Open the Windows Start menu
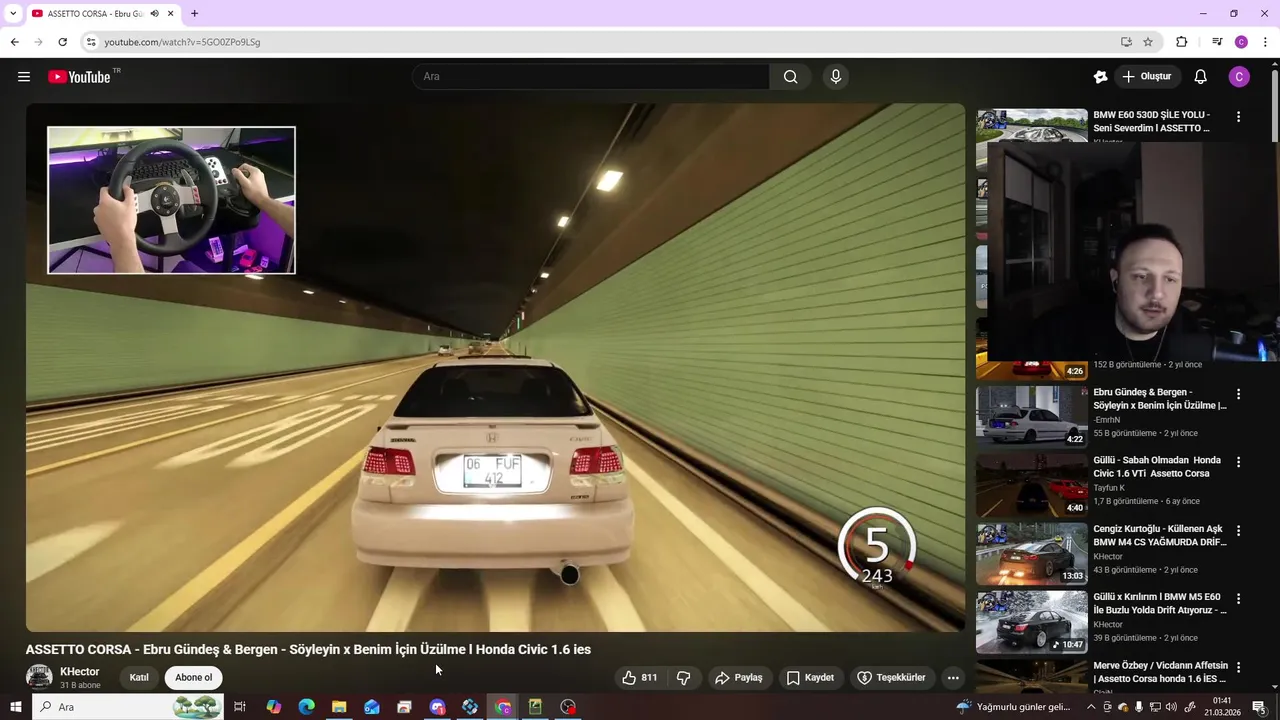This screenshot has height=720, width=1280. (15, 707)
